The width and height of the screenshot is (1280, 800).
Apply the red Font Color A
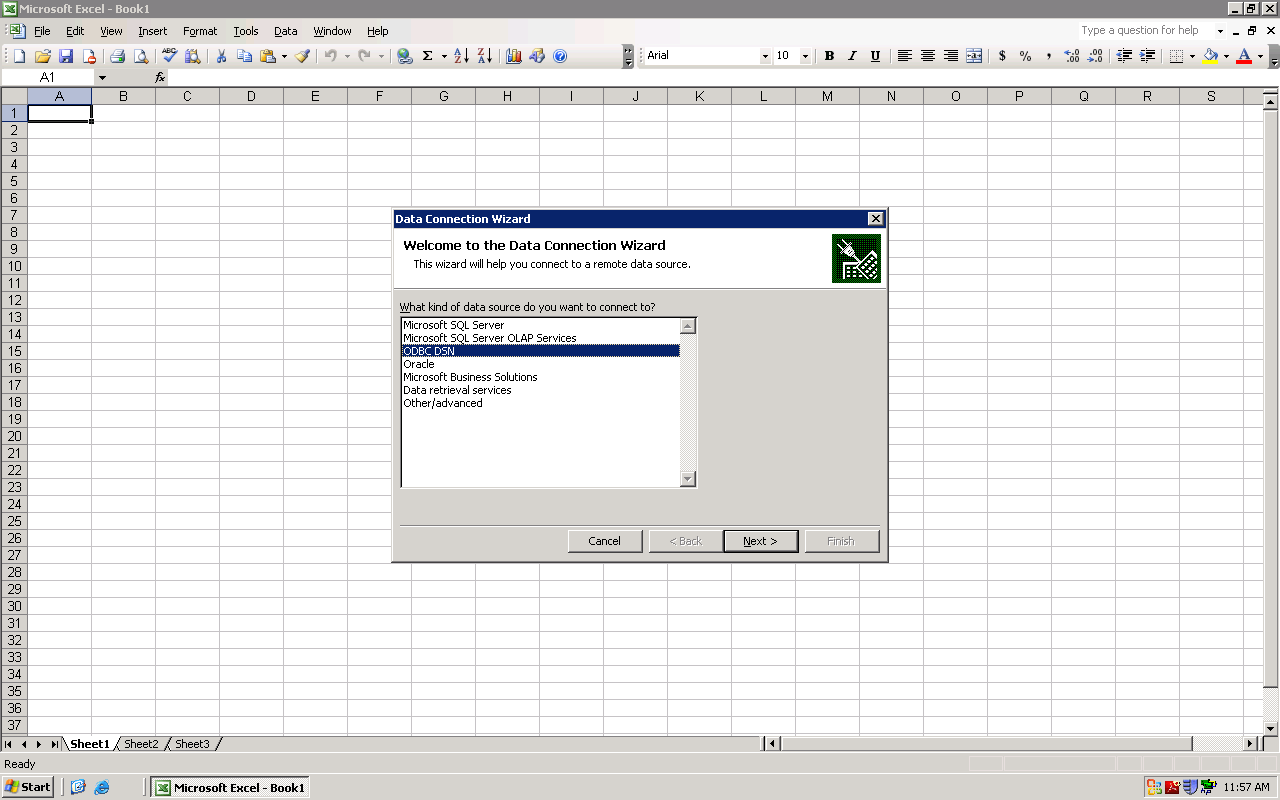click(x=1245, y=56)
